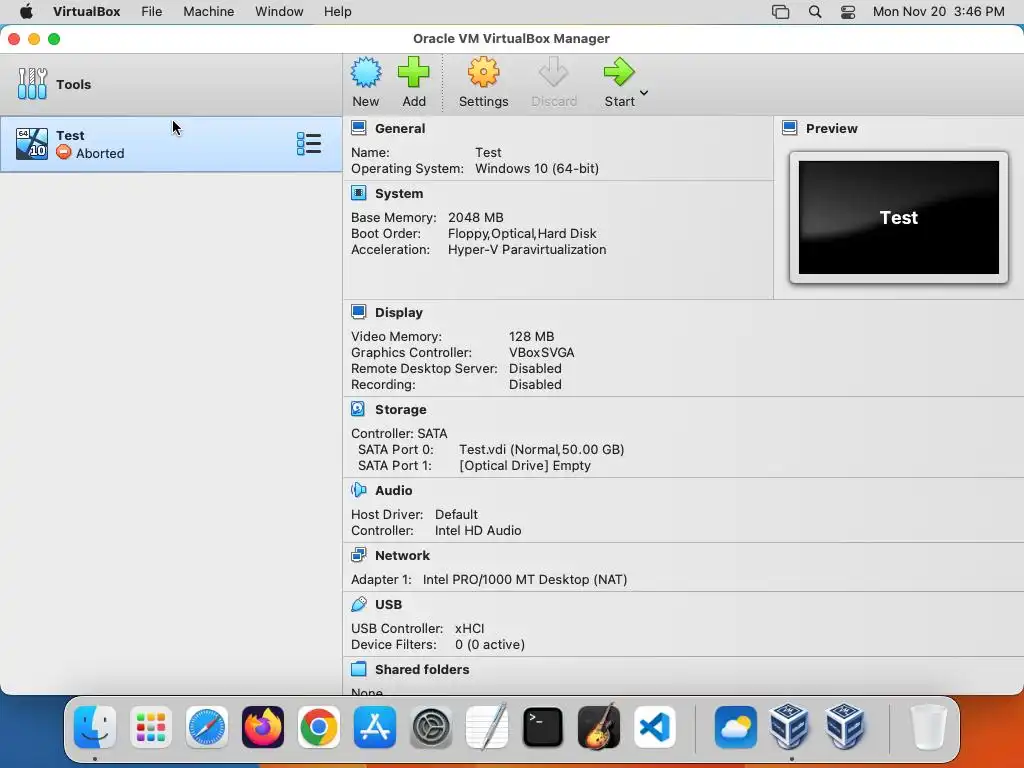Click the Discard arrow icon
1024x768 pixels.
(x=553, y=72)
